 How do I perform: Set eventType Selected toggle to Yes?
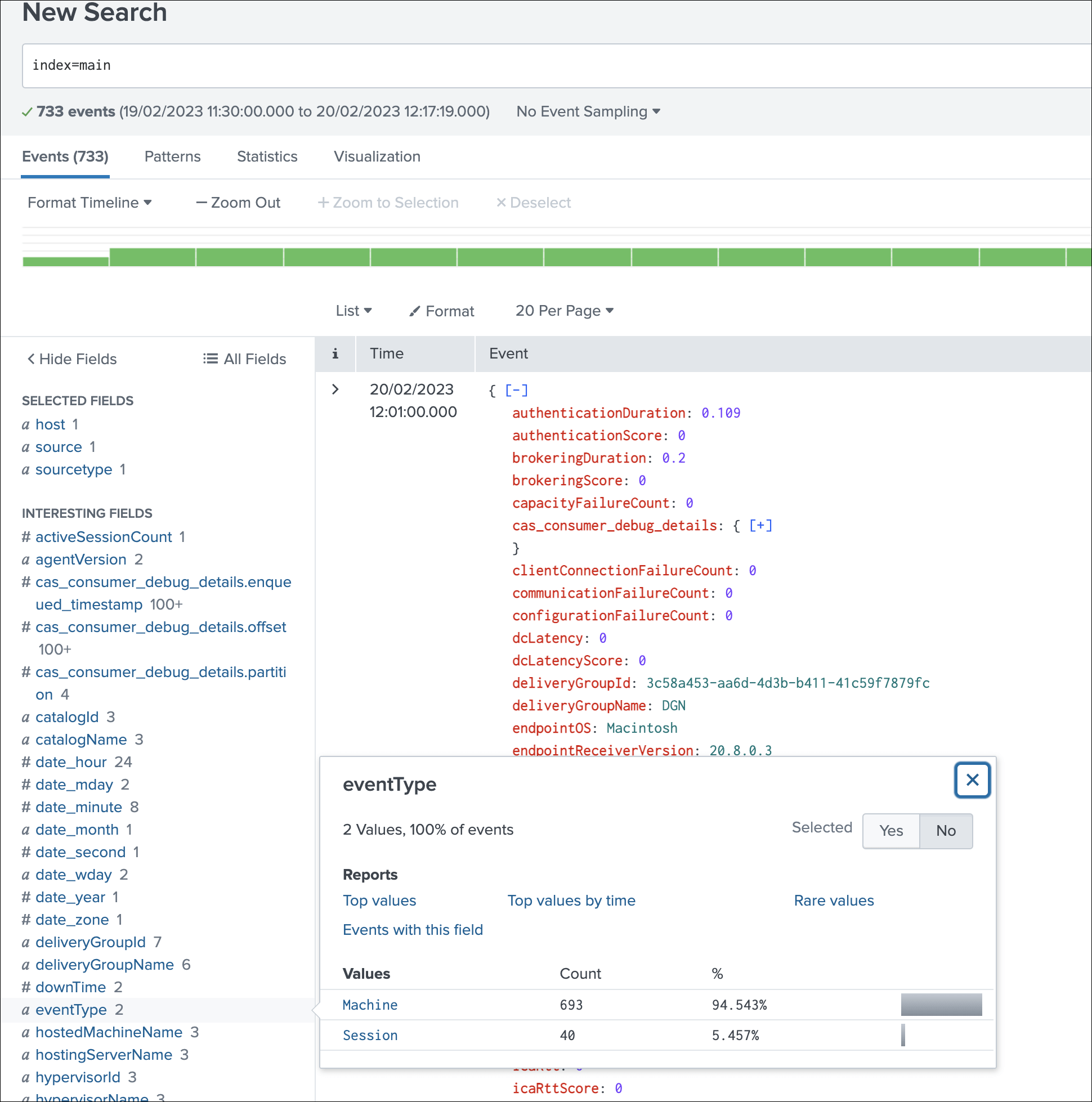click(890, 831)
